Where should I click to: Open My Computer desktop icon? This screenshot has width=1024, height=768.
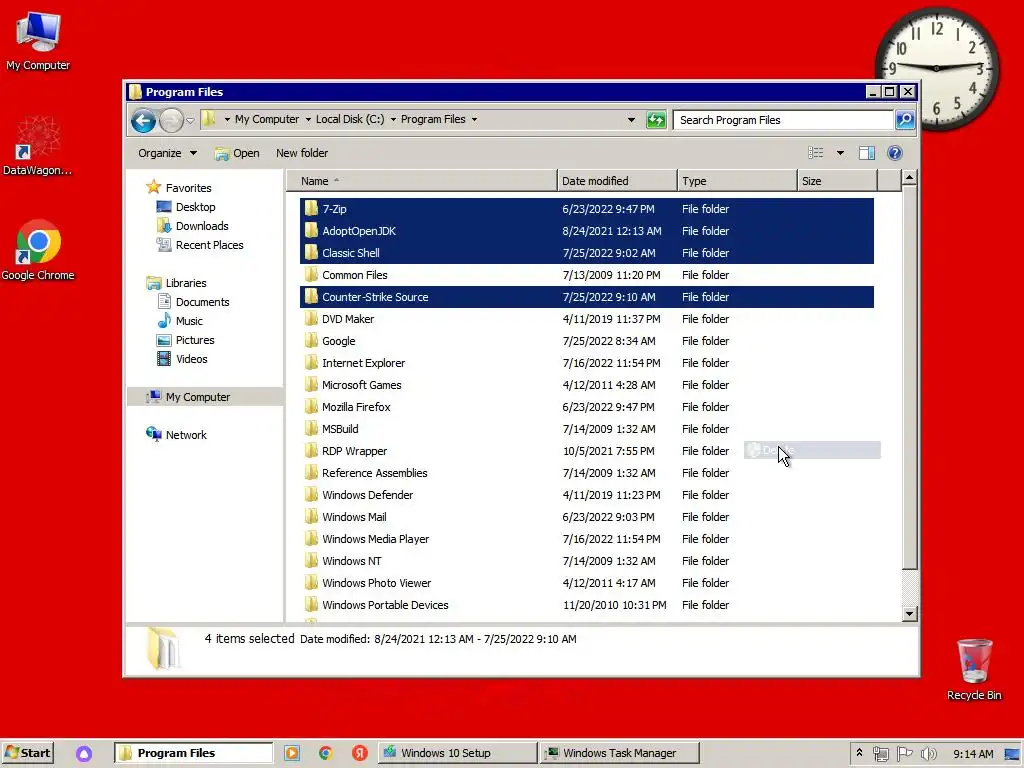click(x=38, y=40)
